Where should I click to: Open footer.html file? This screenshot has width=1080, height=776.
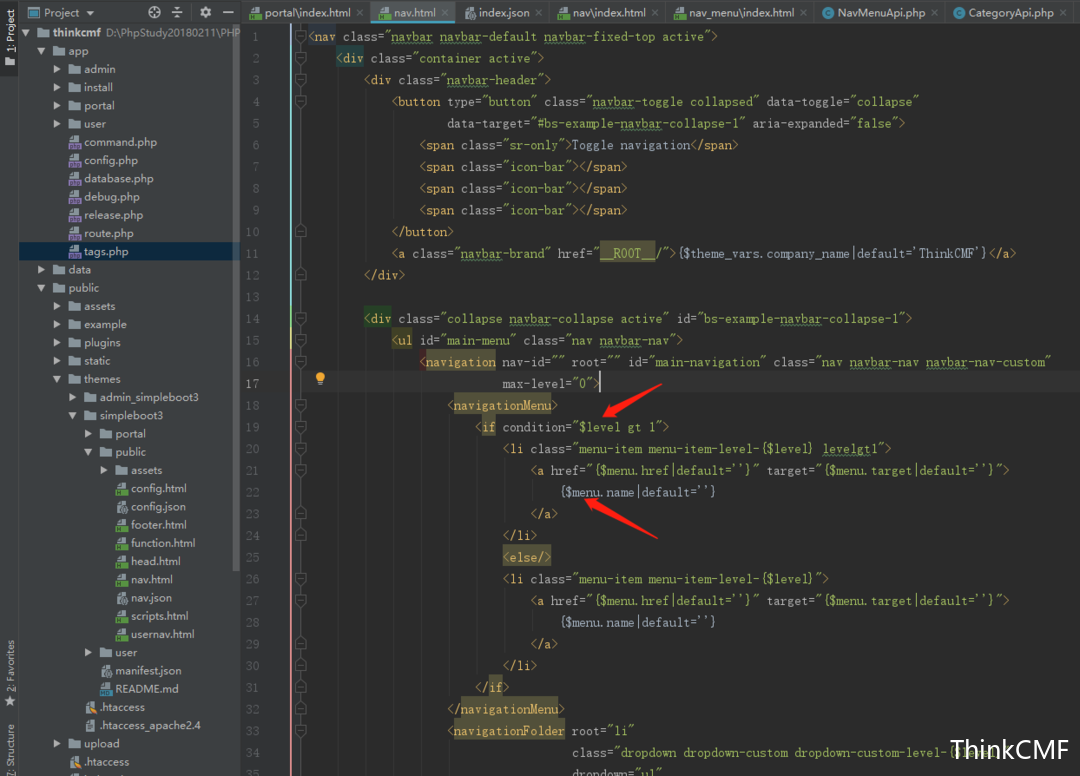158,525
